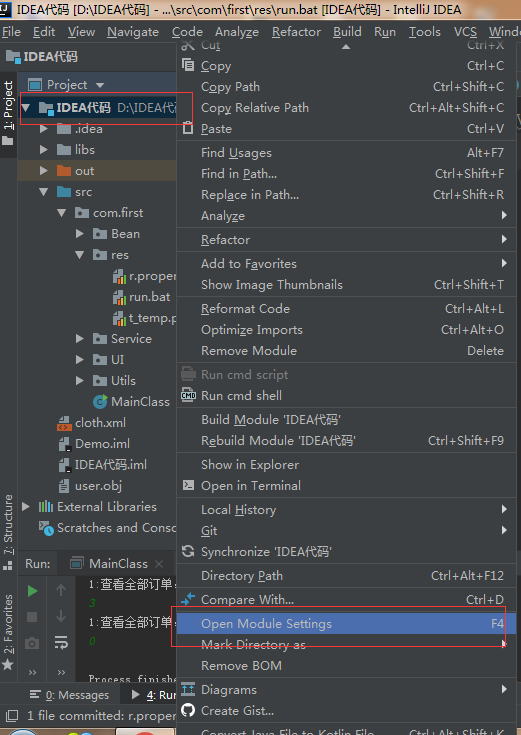Screen dimensions: 521x735
Task: Click the Compare With arrows icon
Action: 188,599
